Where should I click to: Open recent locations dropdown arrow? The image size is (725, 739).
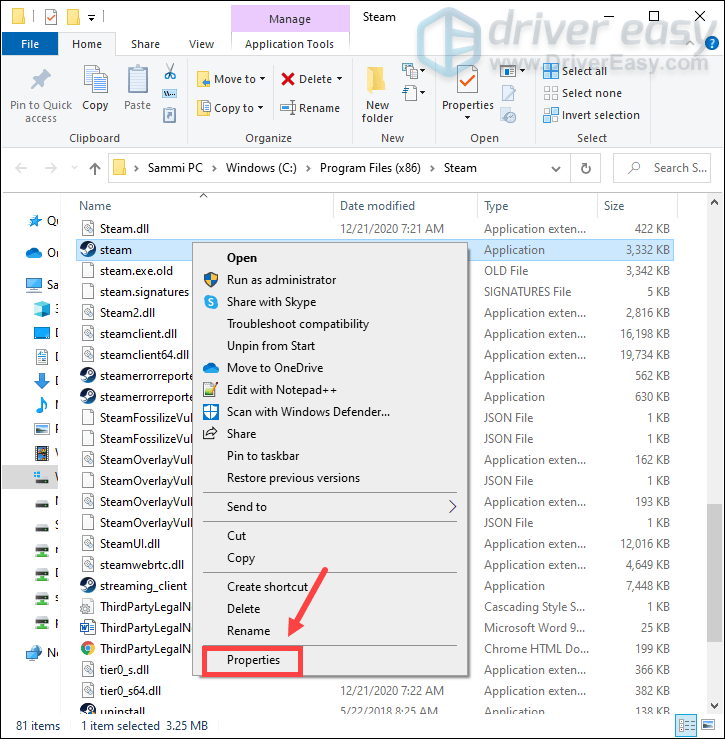tap(74, 167)
